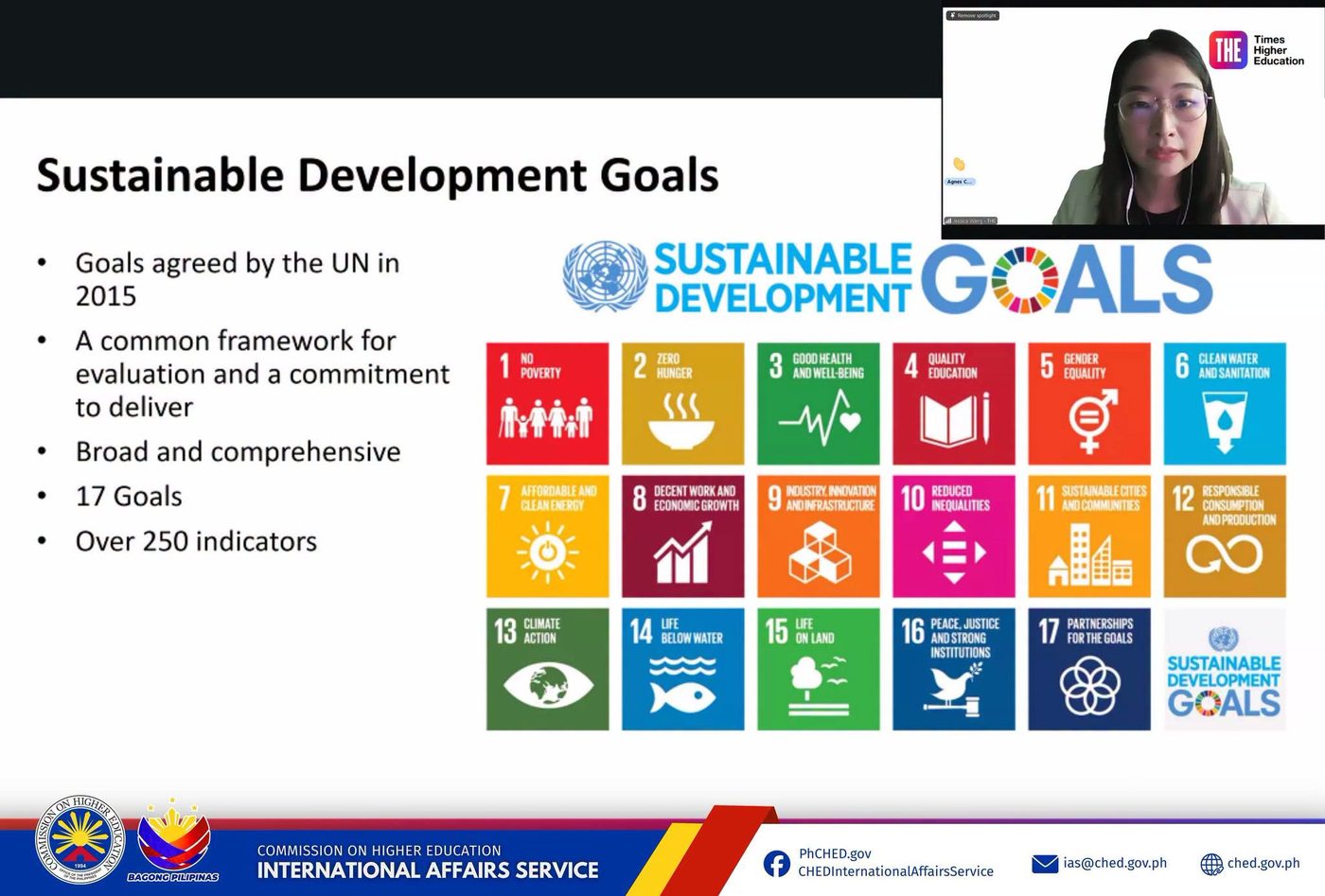Select the speaker video thumbnail
The image size is (1325, 896).
1133,116
